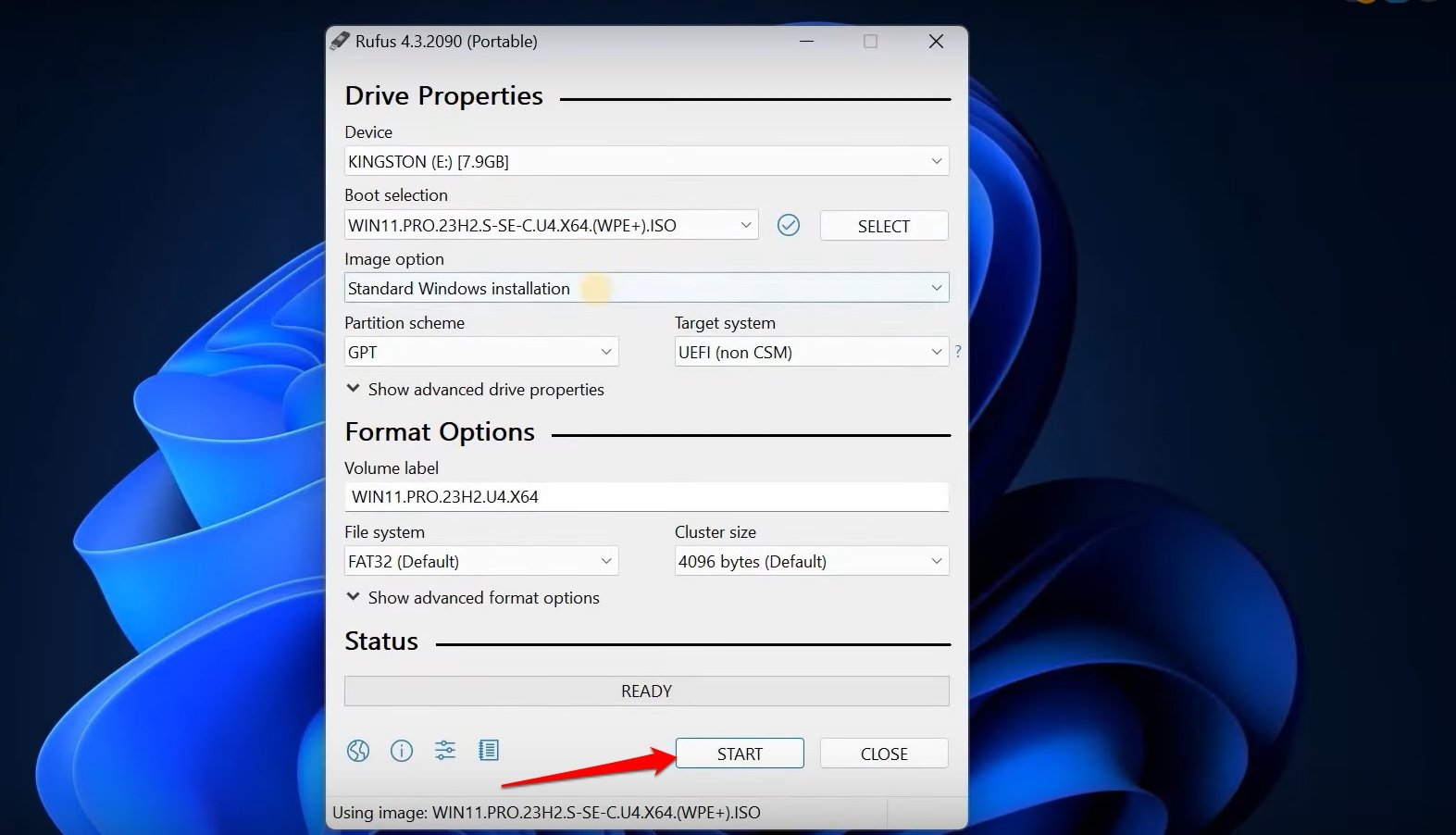Open the About information icon
The height and width of the screenshot is (835, 1456).
pos(402,751)
